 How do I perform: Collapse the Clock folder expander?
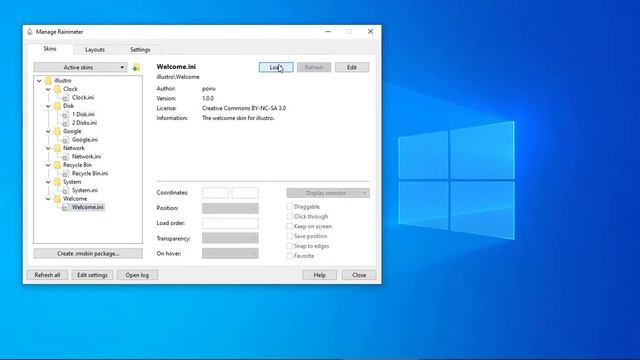pyautogui.click(x=48, y=89)
